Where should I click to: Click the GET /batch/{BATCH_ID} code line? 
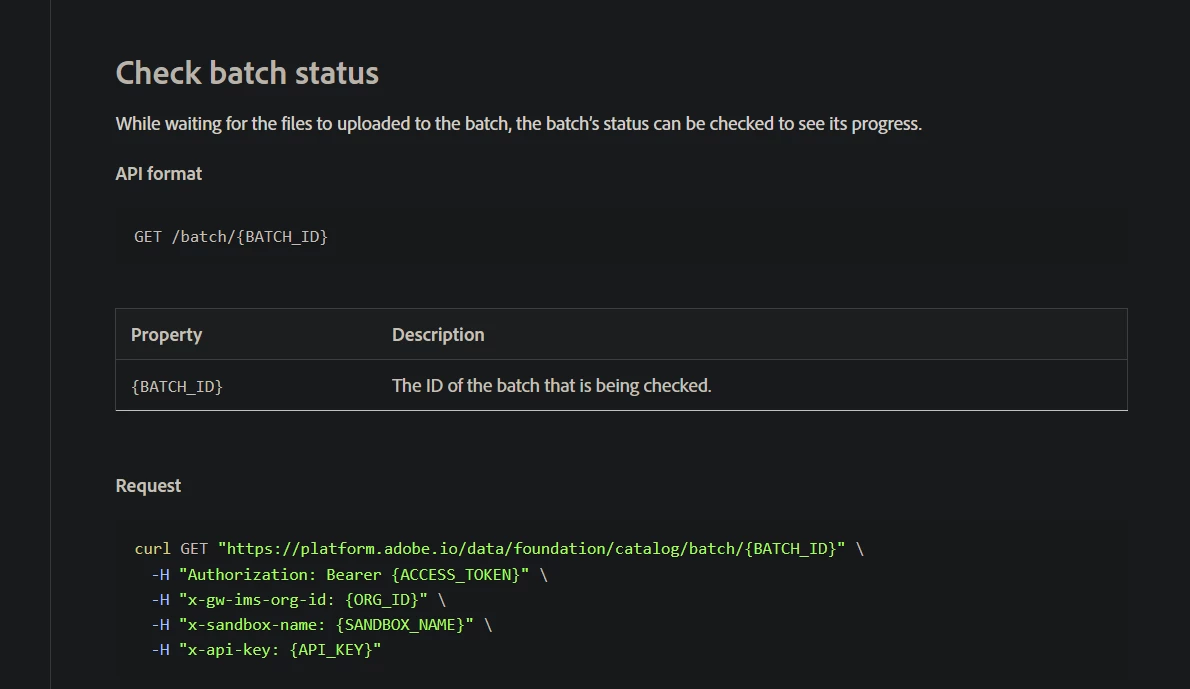click(231, 237)
